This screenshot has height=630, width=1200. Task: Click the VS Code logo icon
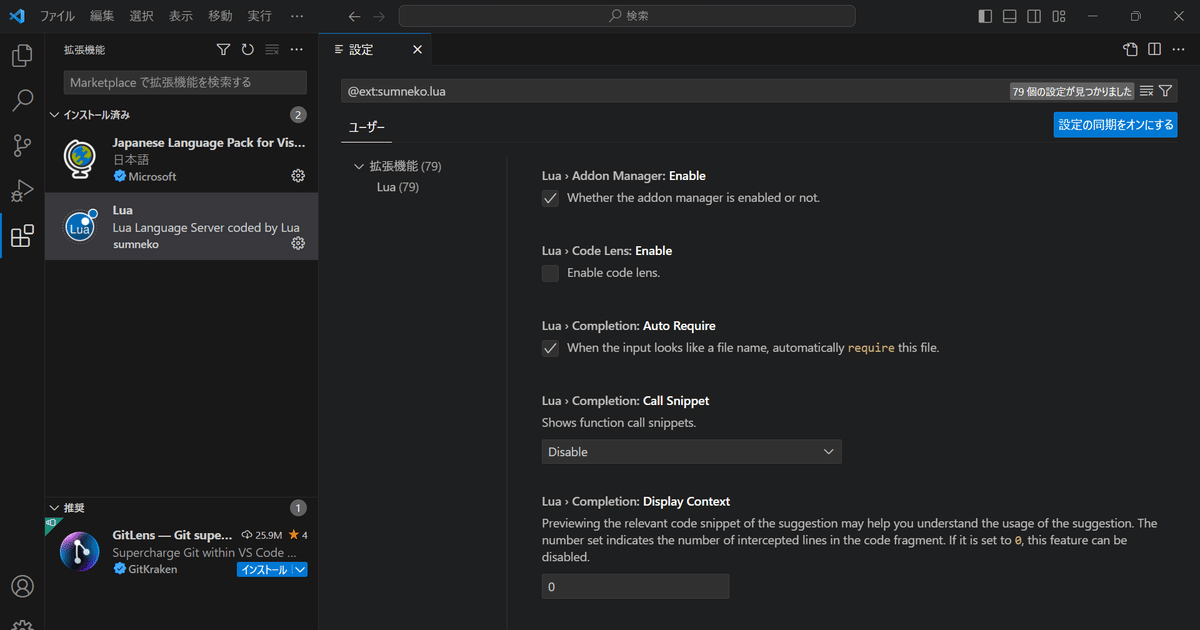point(17,16)
